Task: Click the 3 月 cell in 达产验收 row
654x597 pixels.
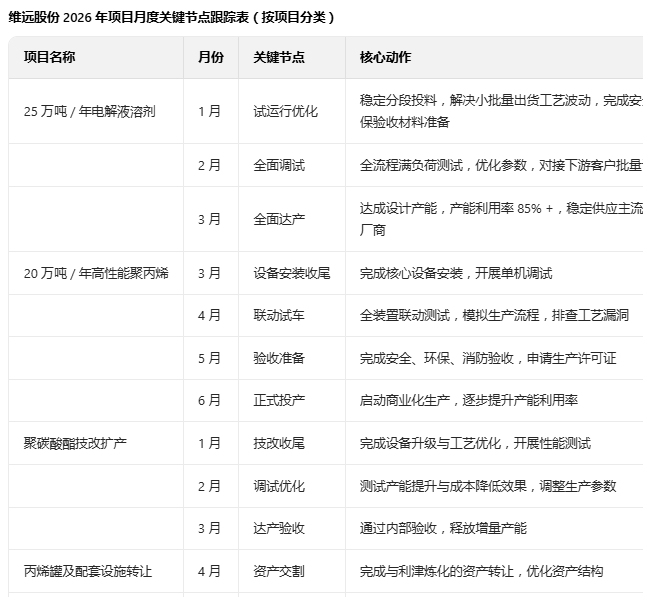Action: (209, 528)
